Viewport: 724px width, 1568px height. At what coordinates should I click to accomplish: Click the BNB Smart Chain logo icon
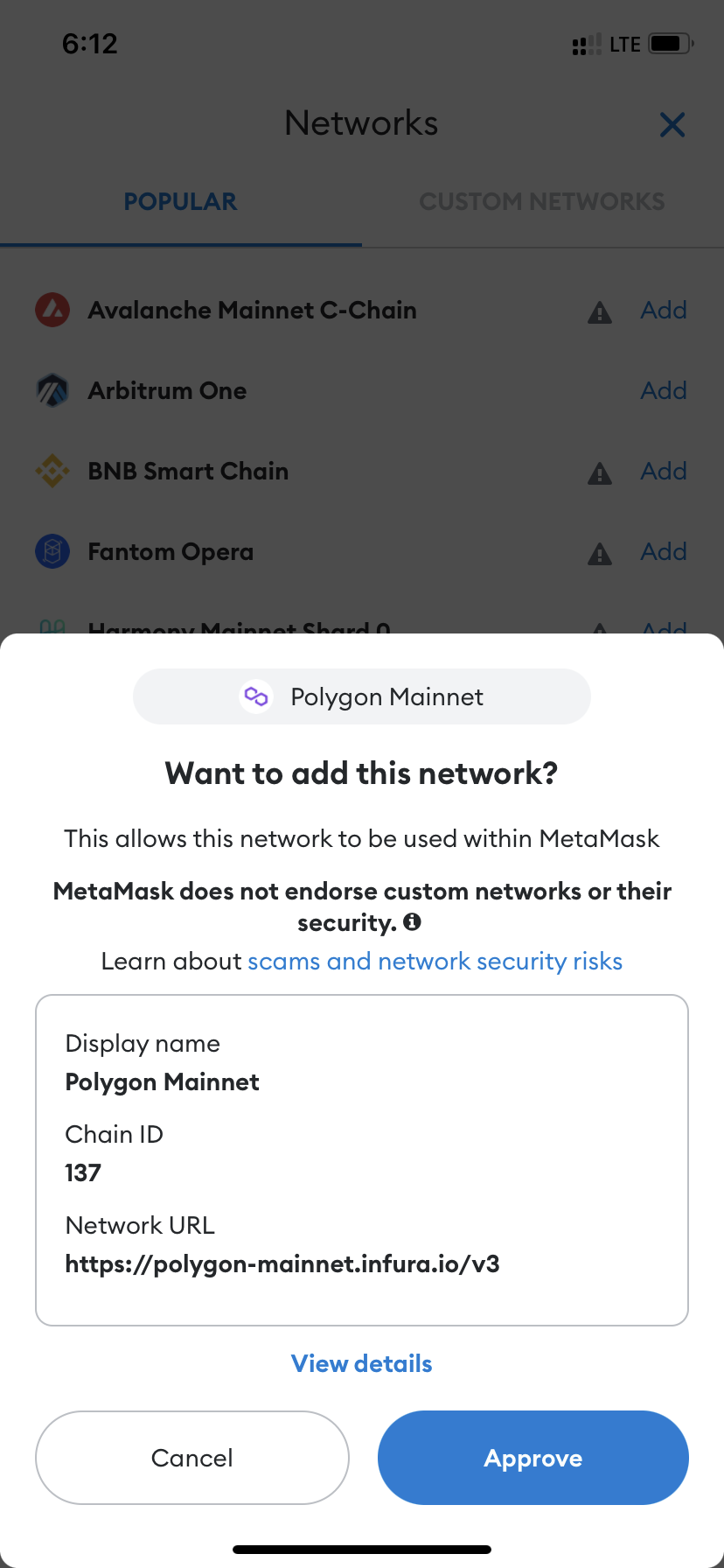(x=52, y=472)
